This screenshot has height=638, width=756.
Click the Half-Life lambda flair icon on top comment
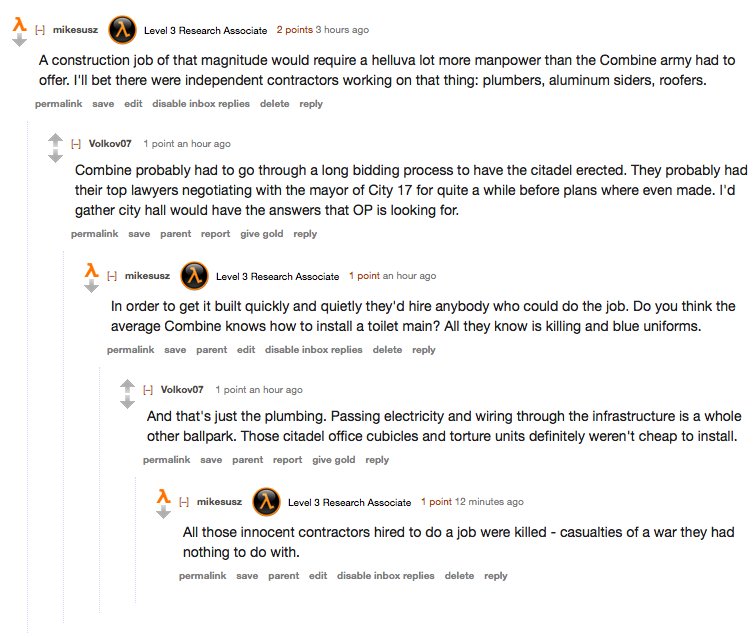[x=122, y=30]
